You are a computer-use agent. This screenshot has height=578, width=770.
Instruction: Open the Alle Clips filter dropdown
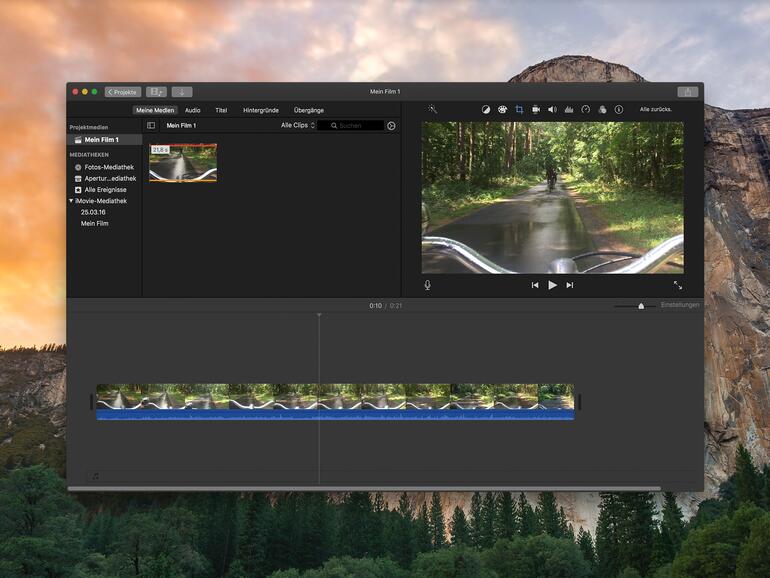[298, 126]
